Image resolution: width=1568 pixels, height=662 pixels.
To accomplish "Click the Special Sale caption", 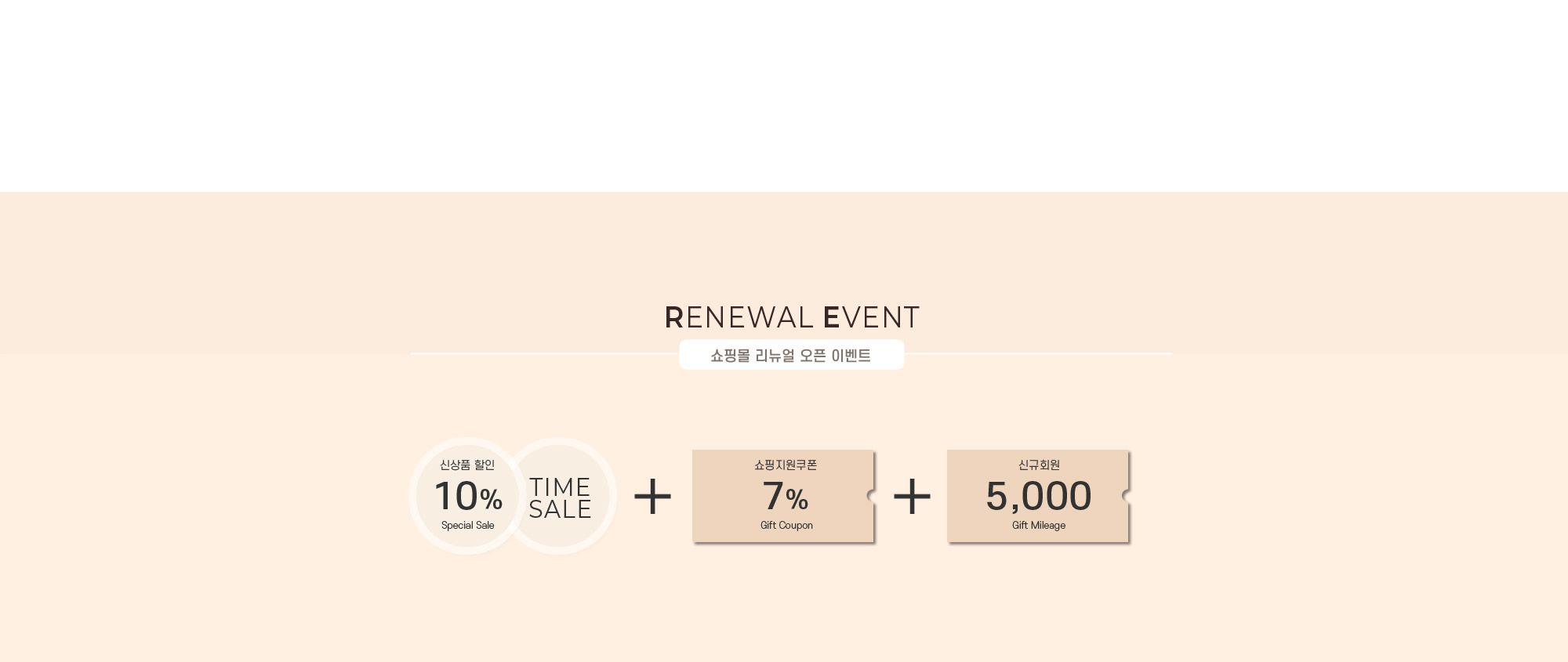I will click(x=467, y=525).
